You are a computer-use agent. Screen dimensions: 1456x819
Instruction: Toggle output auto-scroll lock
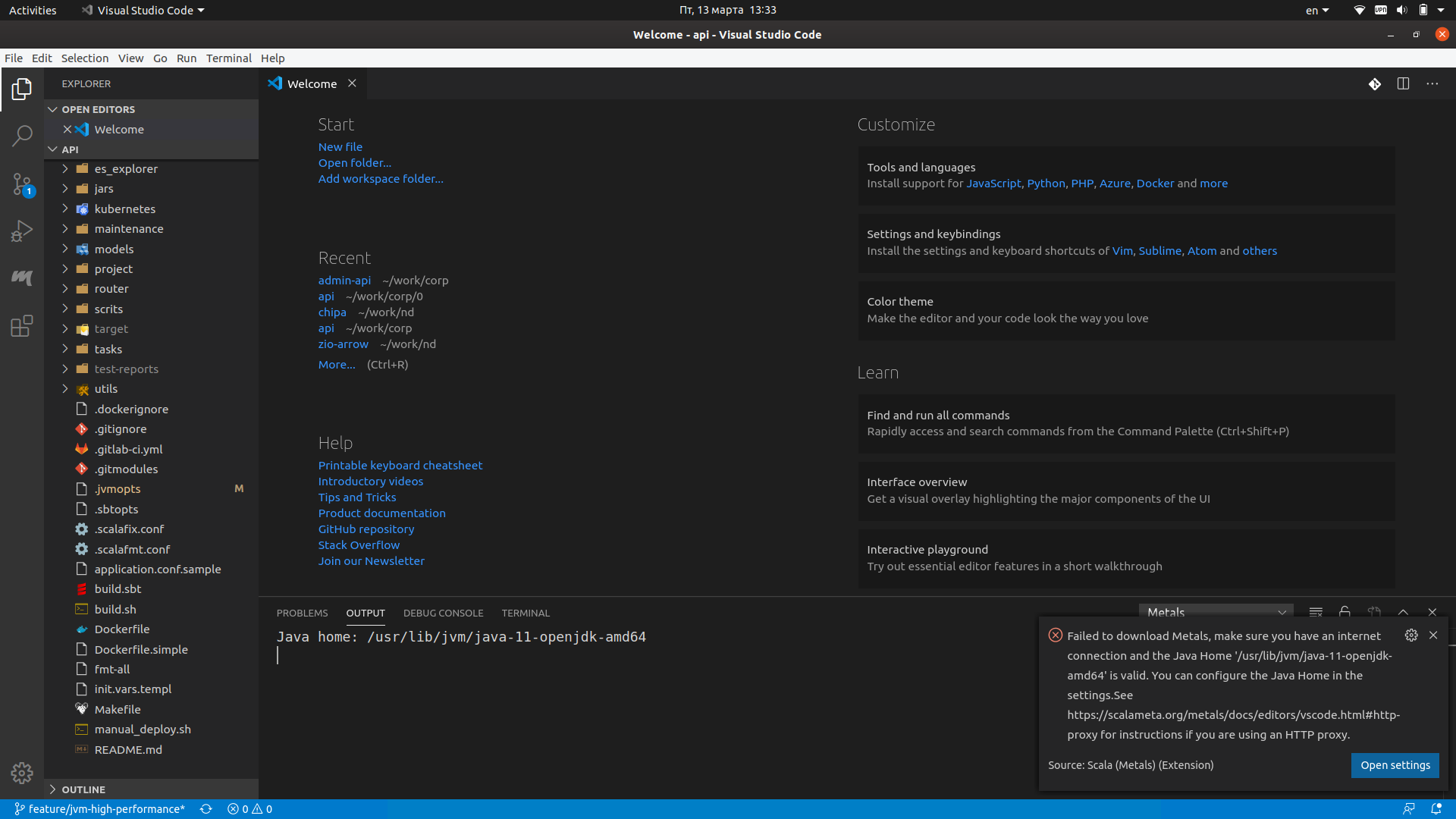pyautogui.click(x=1344, y=612)
